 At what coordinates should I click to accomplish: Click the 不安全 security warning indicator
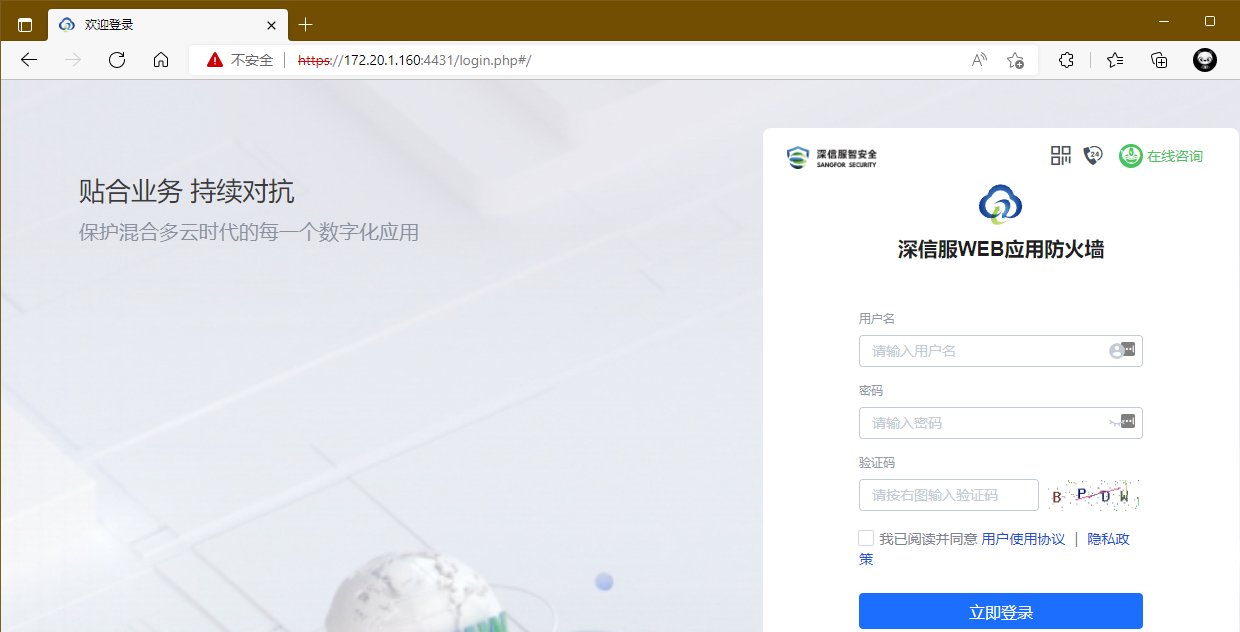click(x=240, y=60)
